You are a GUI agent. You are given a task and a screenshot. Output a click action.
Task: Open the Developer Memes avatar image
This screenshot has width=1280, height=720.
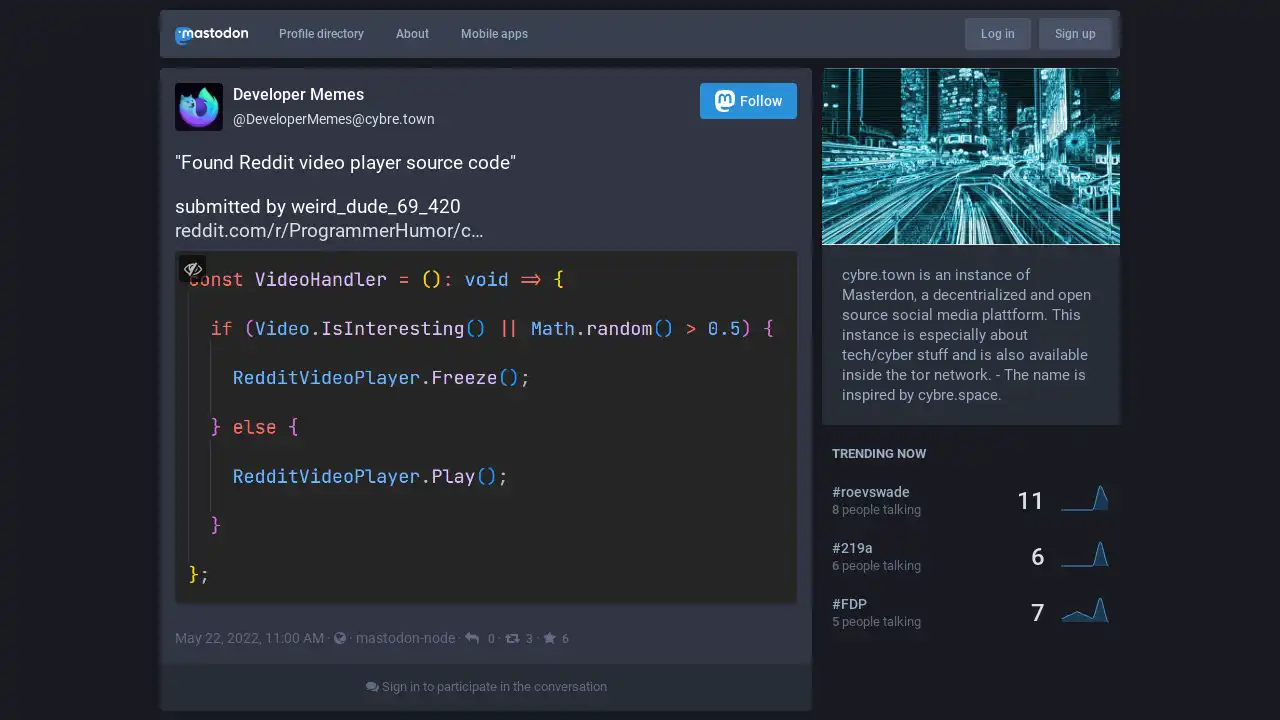(199, 107)
